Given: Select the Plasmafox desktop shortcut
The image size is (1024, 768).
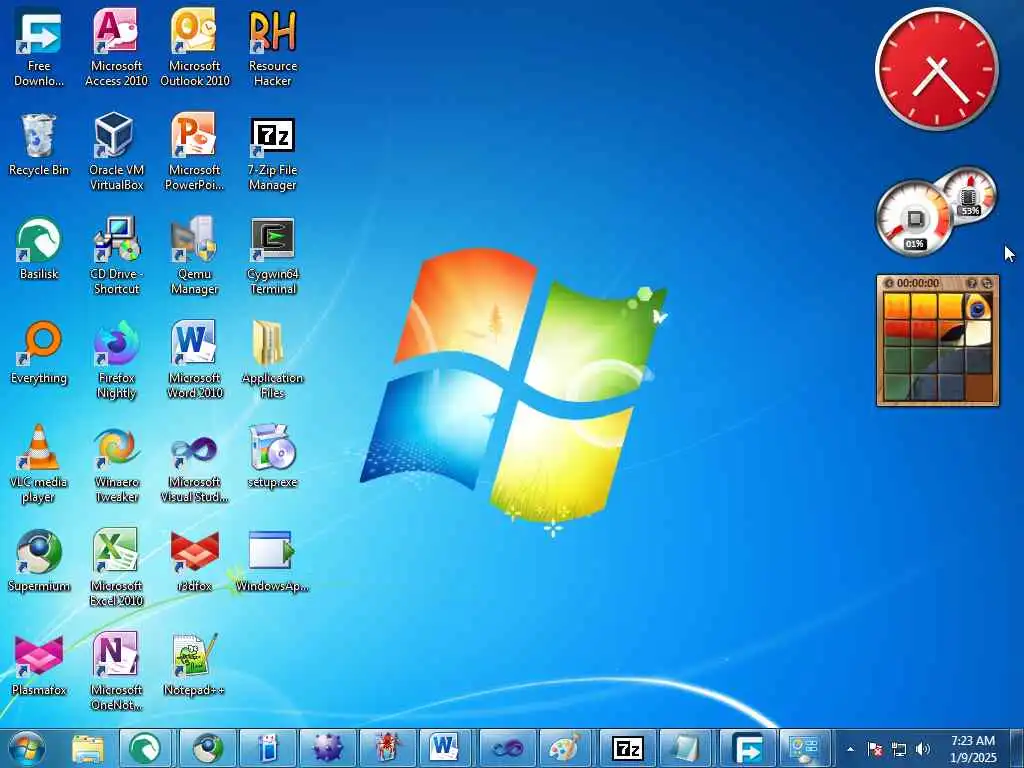Looking at the screenshot, I should coord(39,665).
